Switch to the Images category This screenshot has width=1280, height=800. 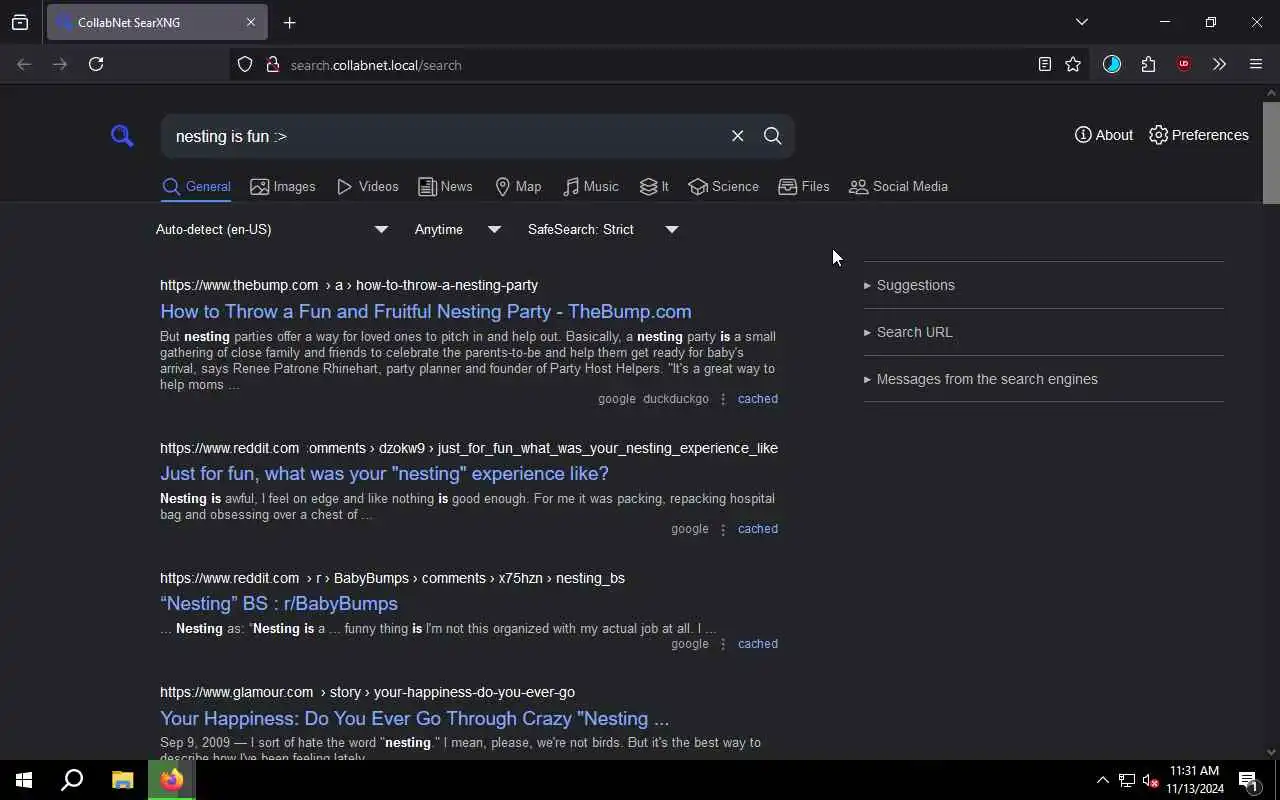[x=282, y=187]
